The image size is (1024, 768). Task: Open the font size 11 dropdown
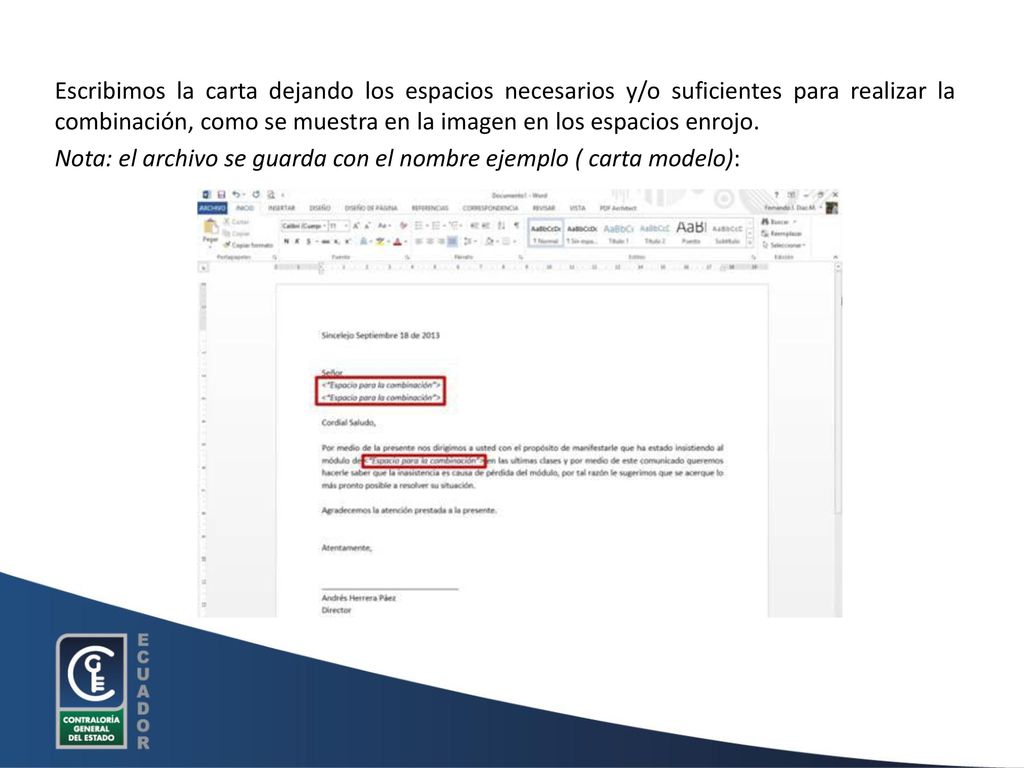[346, 226]
